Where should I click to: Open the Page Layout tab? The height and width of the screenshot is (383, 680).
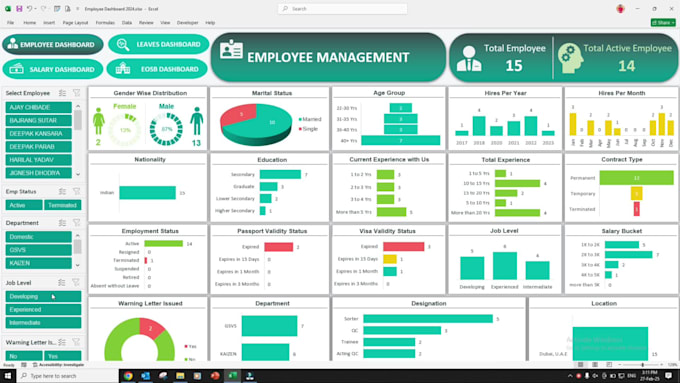pyautogui.click(x=75, y=23)
